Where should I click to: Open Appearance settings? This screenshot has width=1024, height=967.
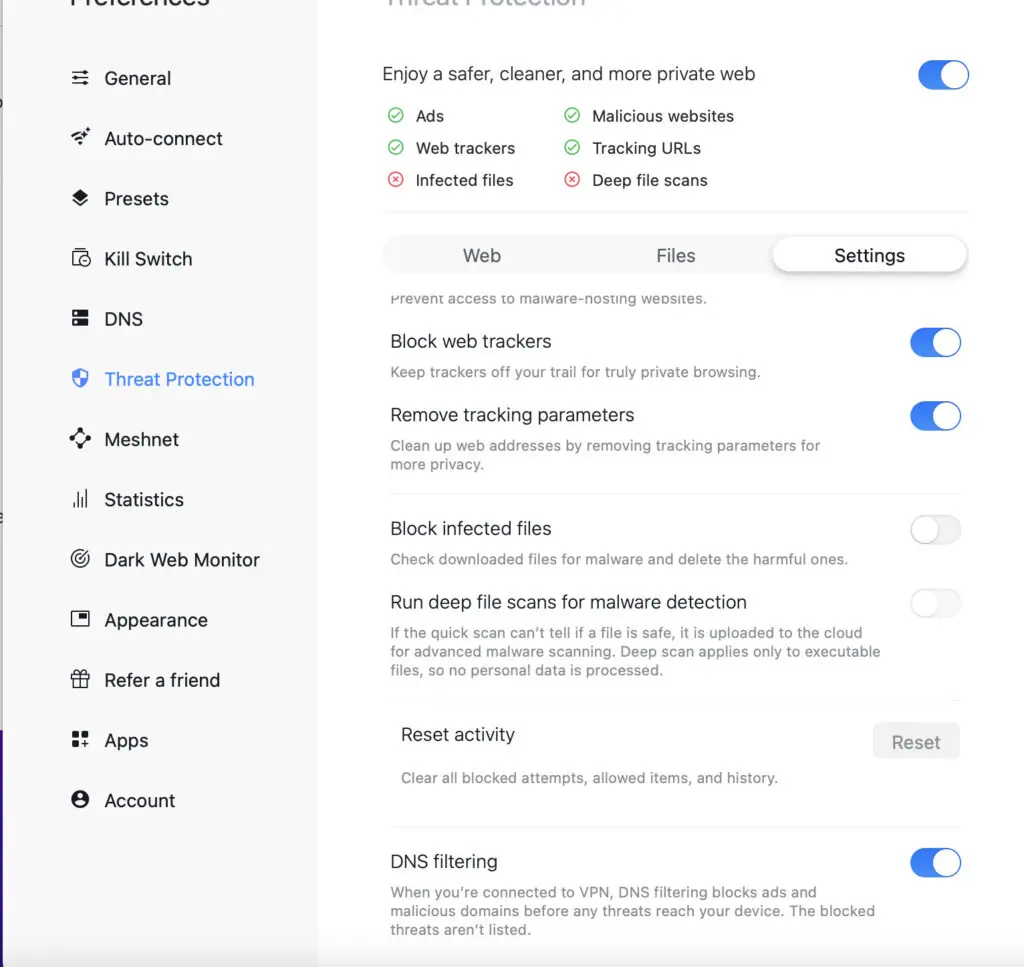(x=156, y=620)
